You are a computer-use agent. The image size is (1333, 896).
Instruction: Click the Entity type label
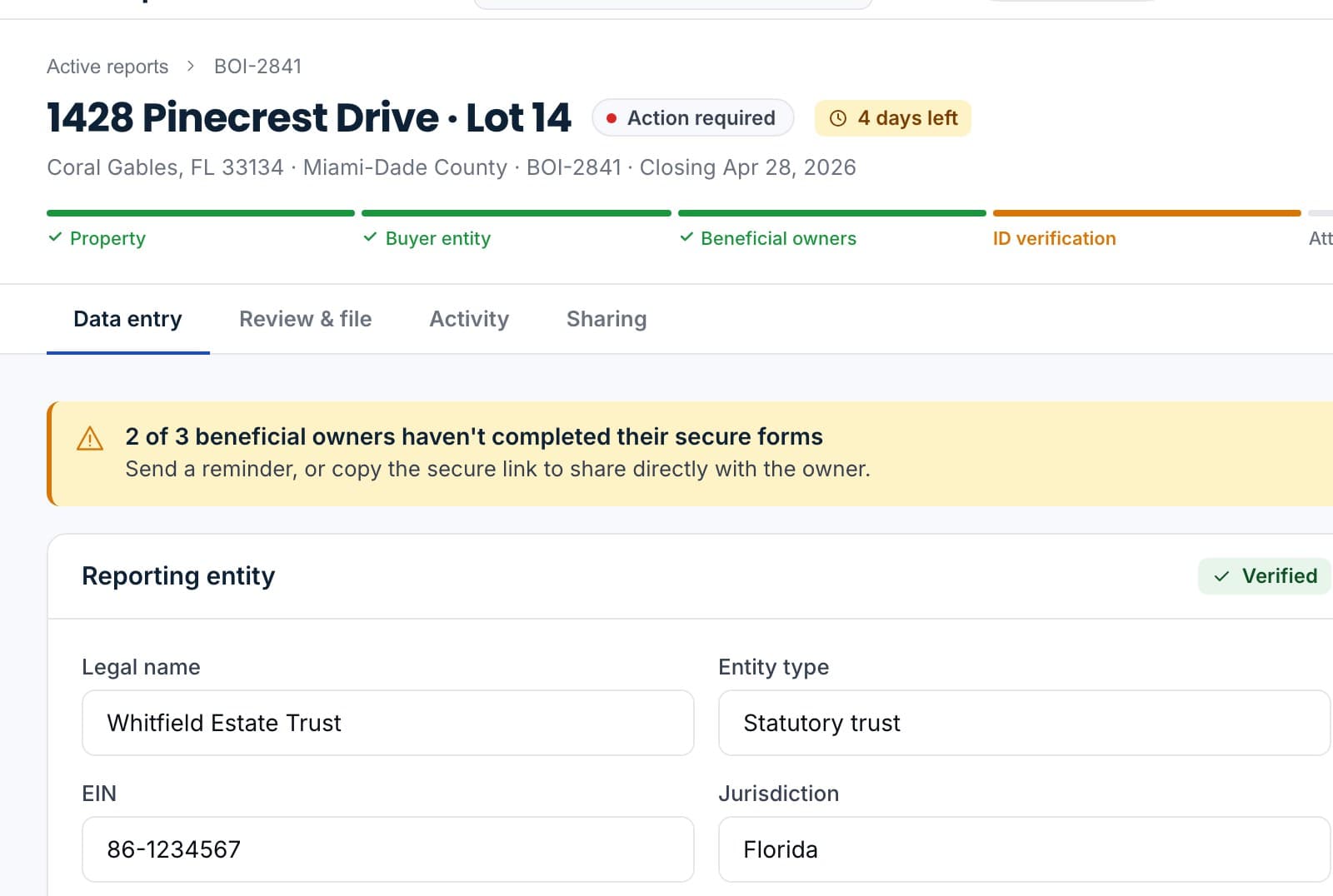[773, 667]
